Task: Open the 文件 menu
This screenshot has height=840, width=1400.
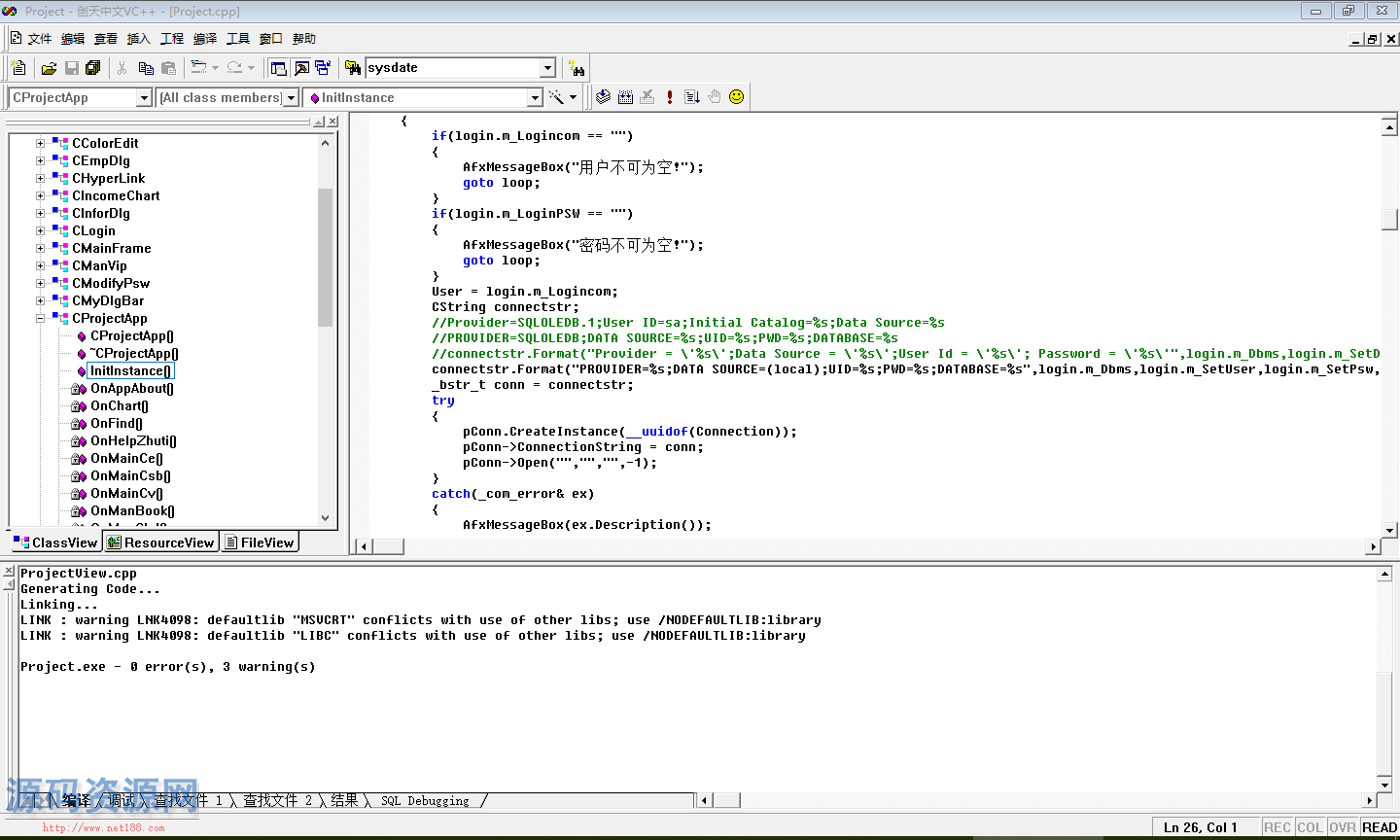Action: tap(40, 39)
